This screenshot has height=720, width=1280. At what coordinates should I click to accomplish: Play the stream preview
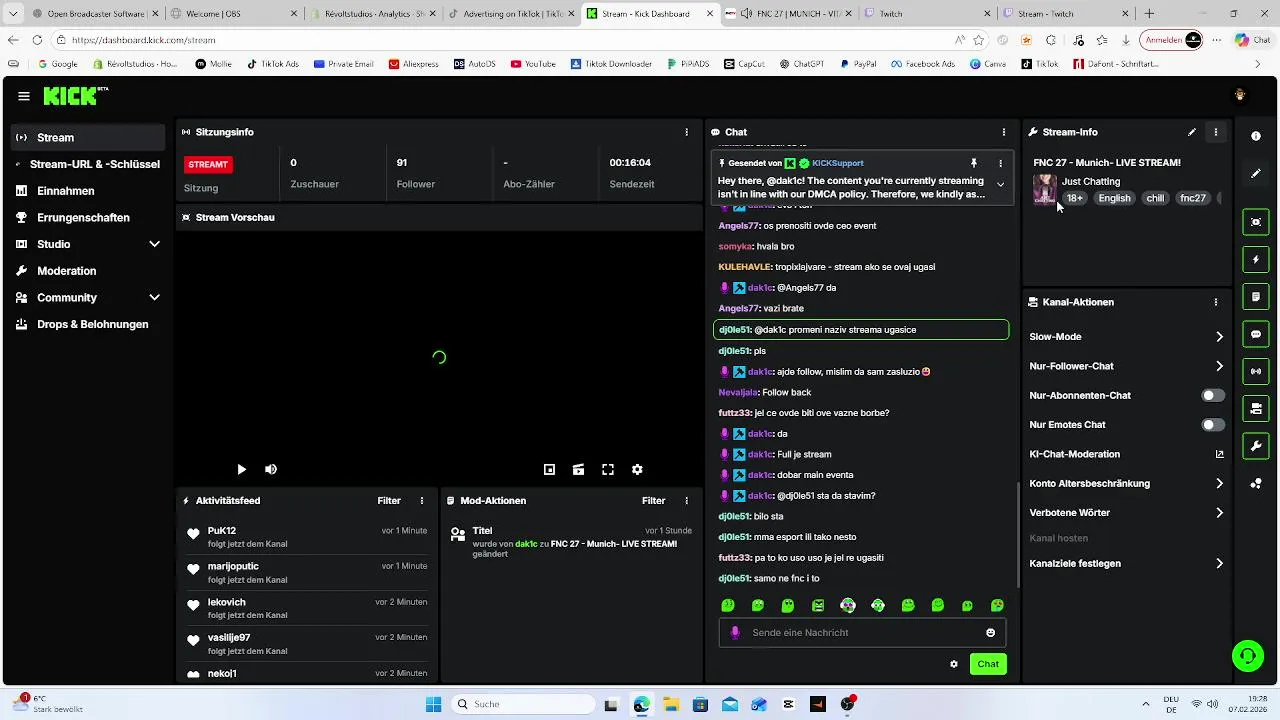(x=241, y=469)
